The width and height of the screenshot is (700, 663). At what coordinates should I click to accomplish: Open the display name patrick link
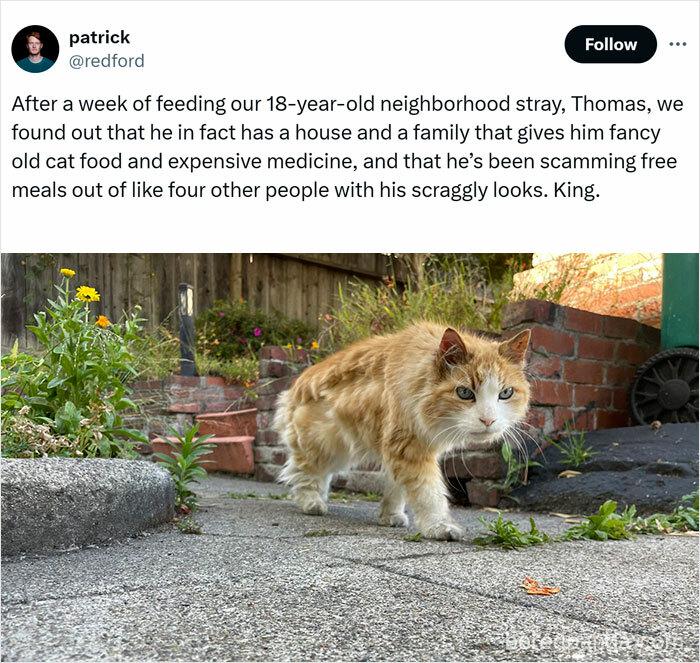pos(99,37)
